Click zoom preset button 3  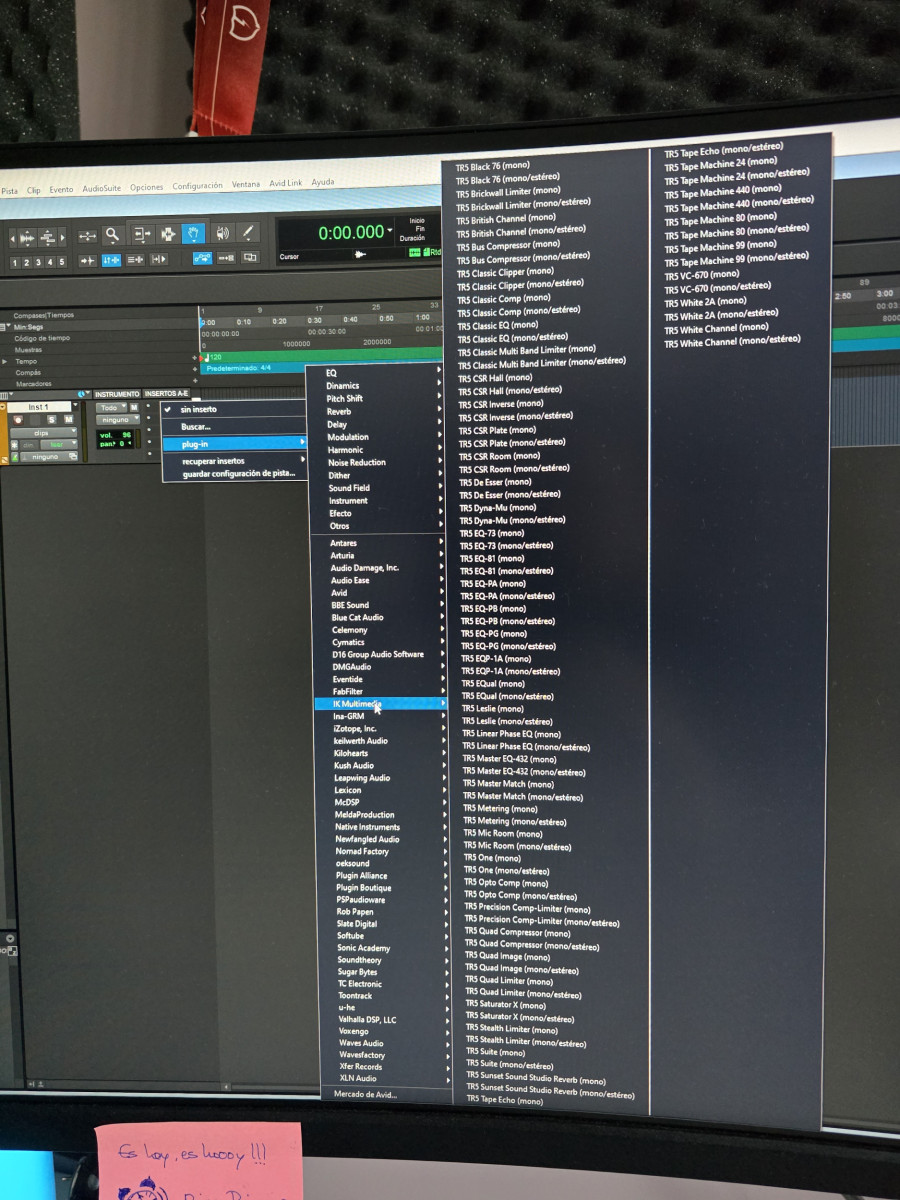(39, 262)
